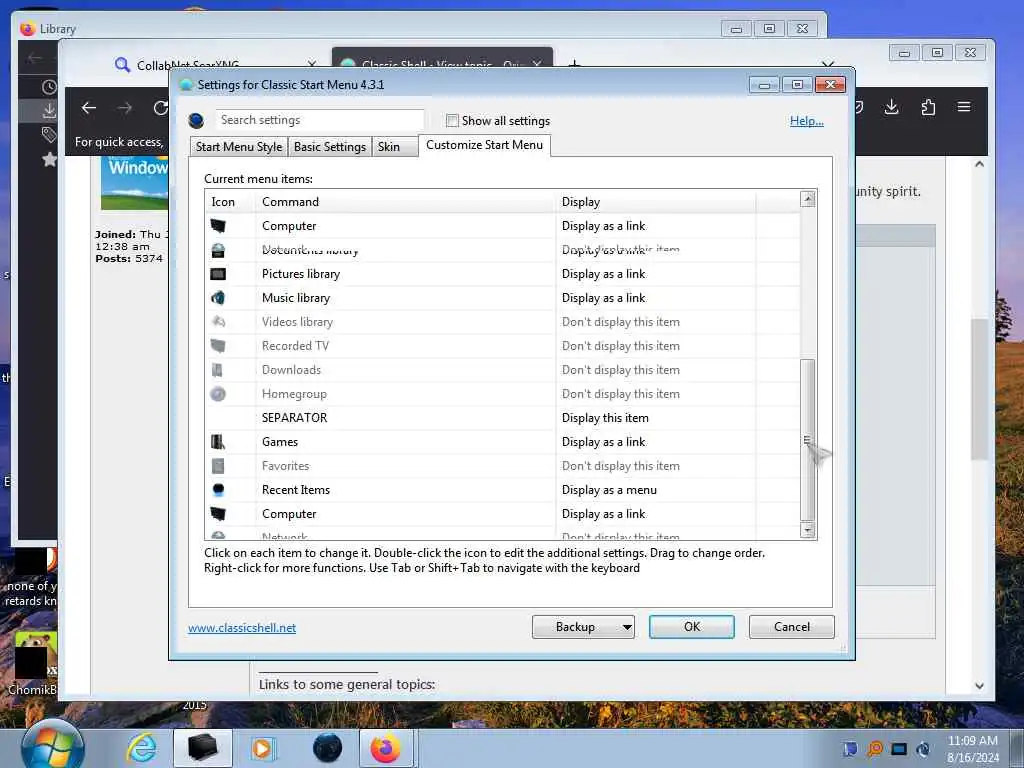Switch to Firefox from taskbar
This screenshot has height=768, width=1024.
[386, 748]
